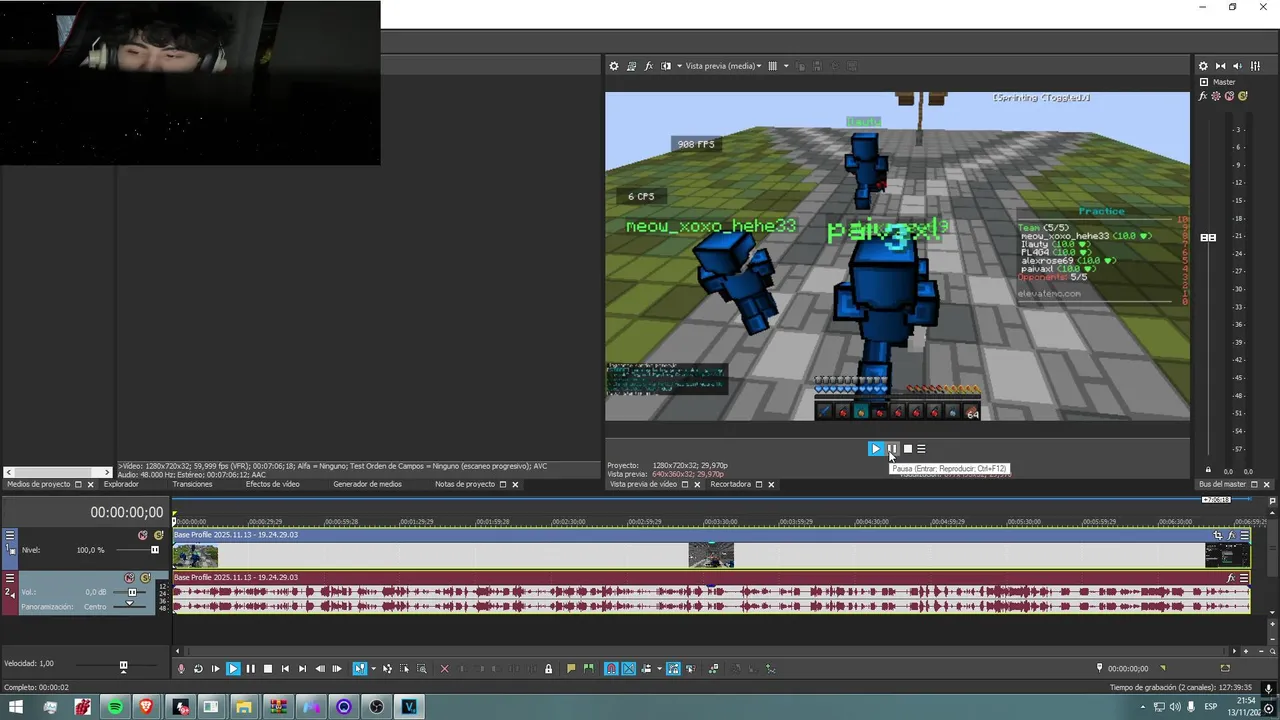Click red Delete X in timeline toolbar
Screen dimensions: 1280x720
445,669
